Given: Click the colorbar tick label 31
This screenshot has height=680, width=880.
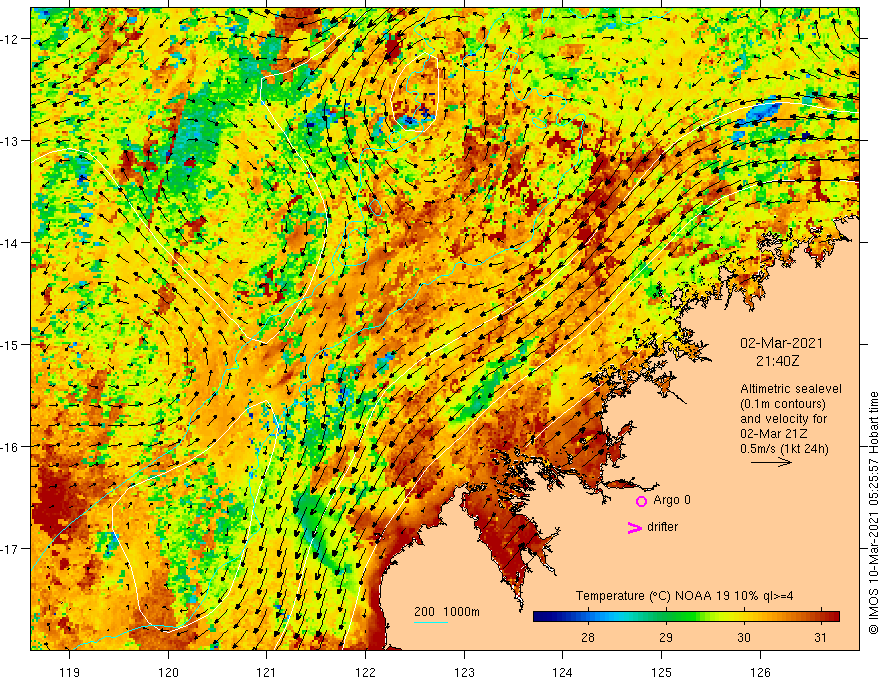Looking at the screenshot, I should (x=821, y=637).
